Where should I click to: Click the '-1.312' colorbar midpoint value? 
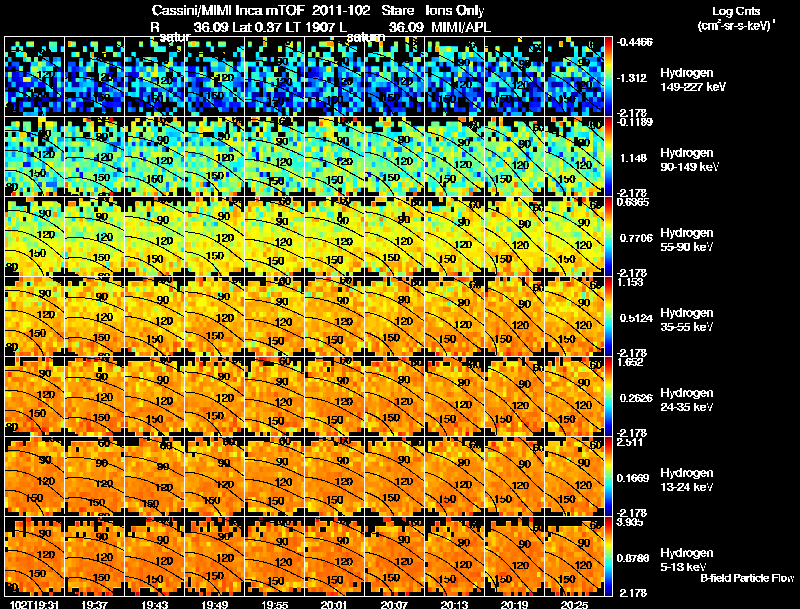632,78
